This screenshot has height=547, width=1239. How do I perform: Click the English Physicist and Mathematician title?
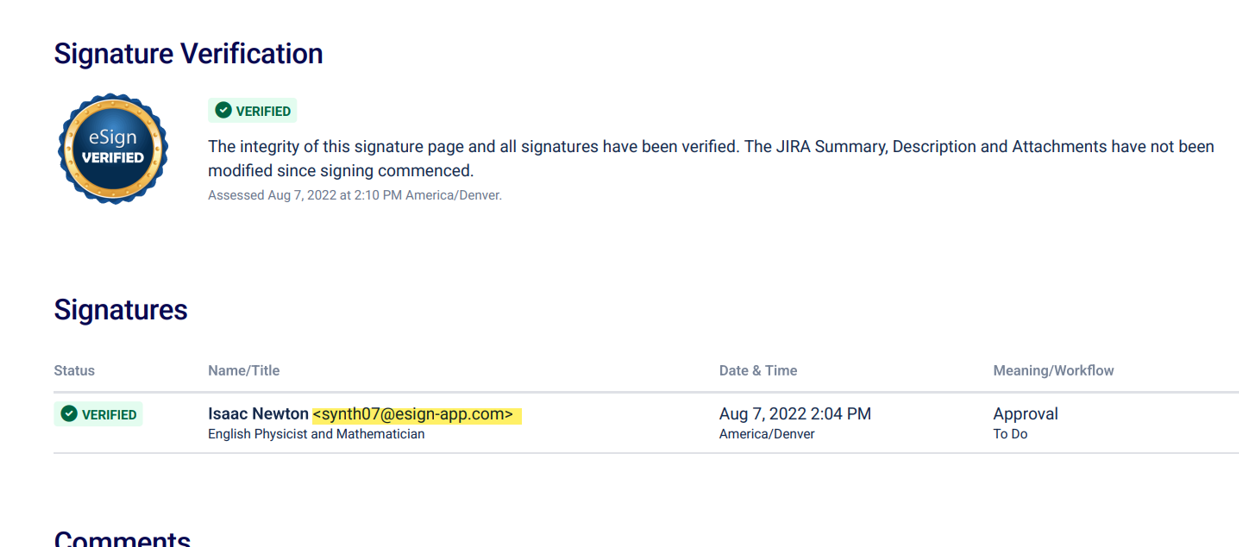(x=316, y=434)
